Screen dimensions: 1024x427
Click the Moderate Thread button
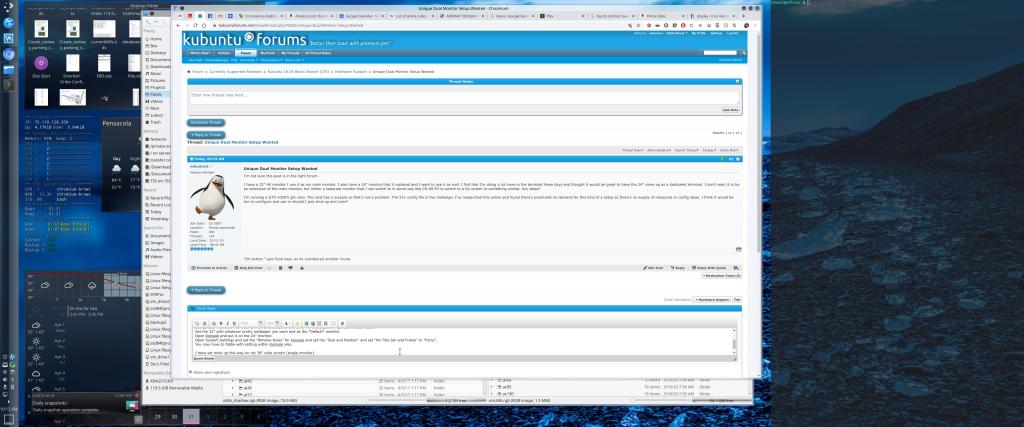coord(206,123)
